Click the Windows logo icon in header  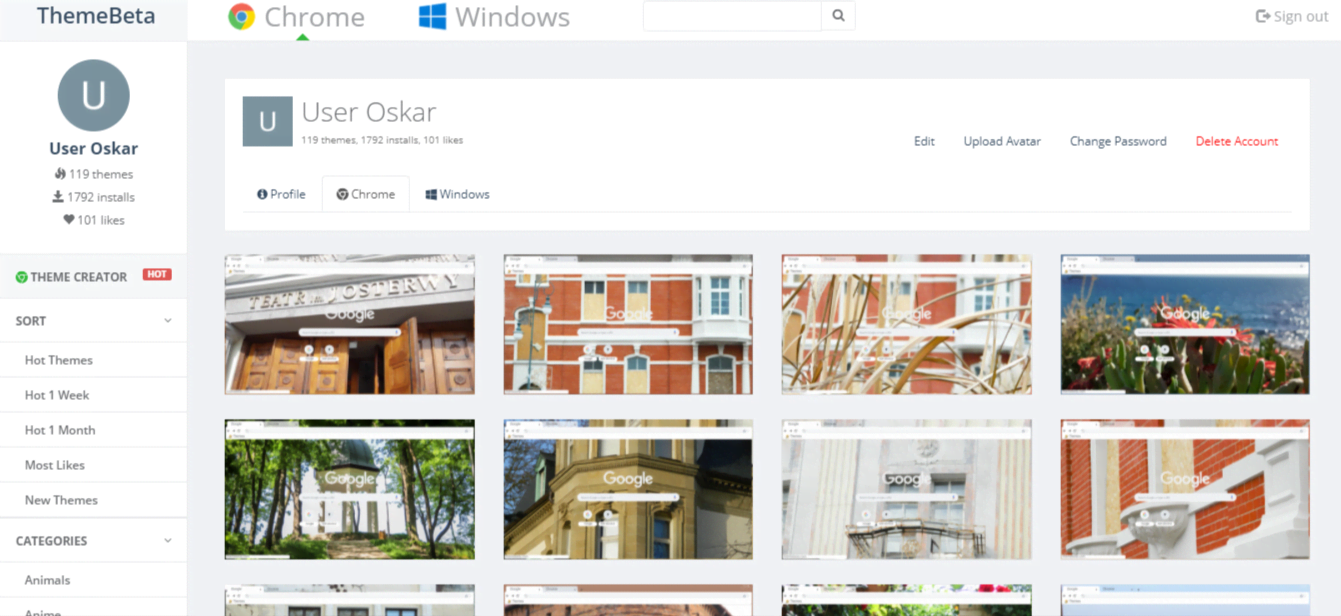[x=432, y=17]
